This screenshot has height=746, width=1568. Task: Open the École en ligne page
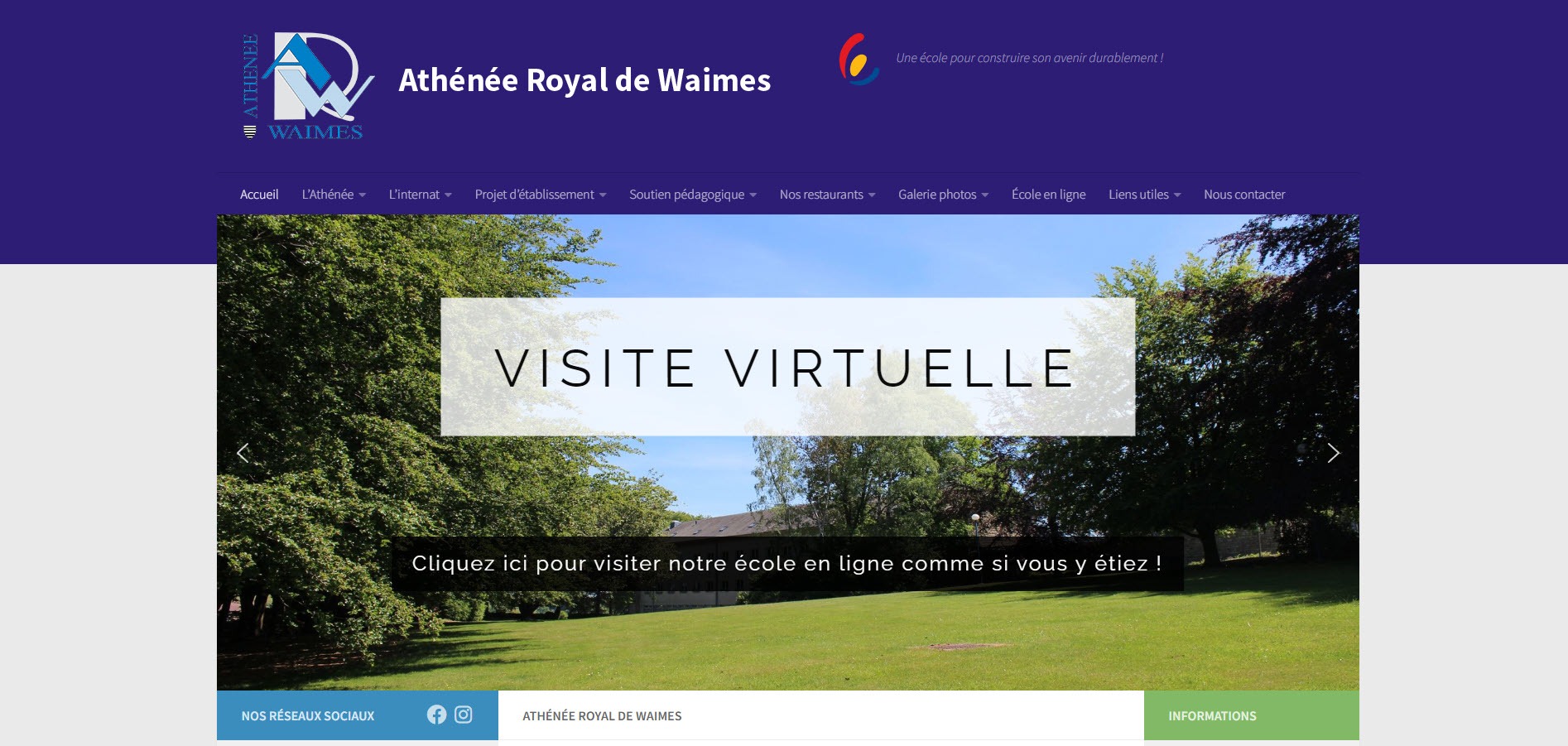click(1048, 195)
